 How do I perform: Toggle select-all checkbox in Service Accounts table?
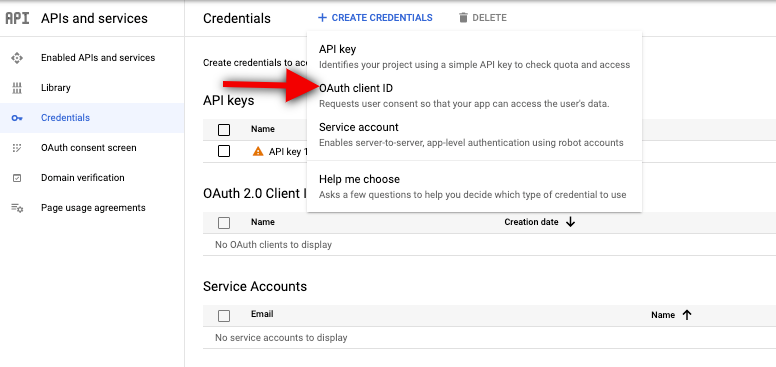(x=224, y=316)
